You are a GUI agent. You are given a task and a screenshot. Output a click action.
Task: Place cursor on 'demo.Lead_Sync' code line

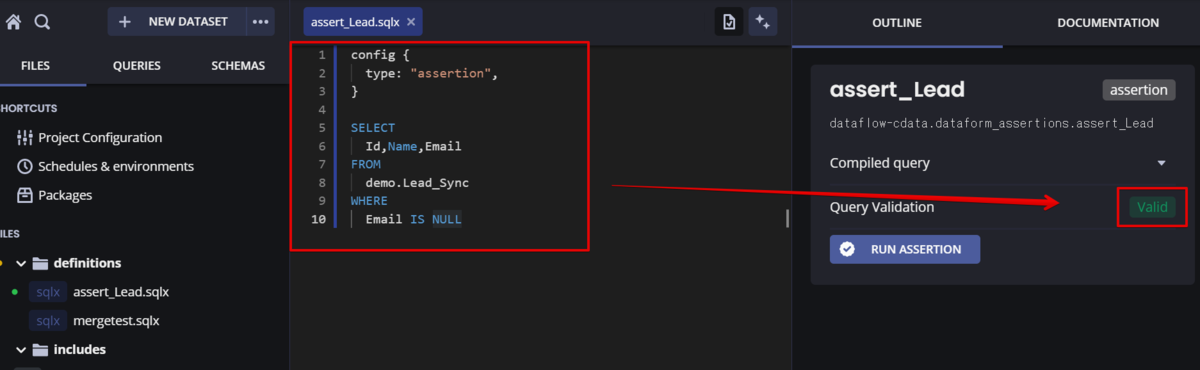tap(417, 183)
